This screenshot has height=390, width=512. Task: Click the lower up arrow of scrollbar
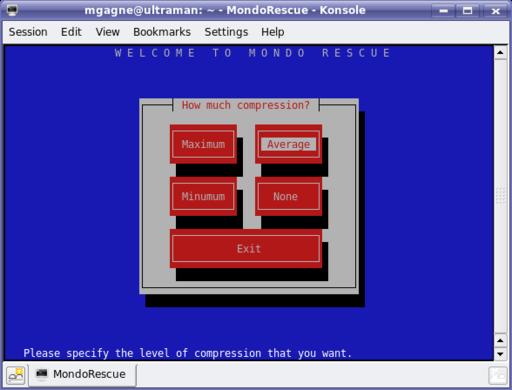coord(500,340)
